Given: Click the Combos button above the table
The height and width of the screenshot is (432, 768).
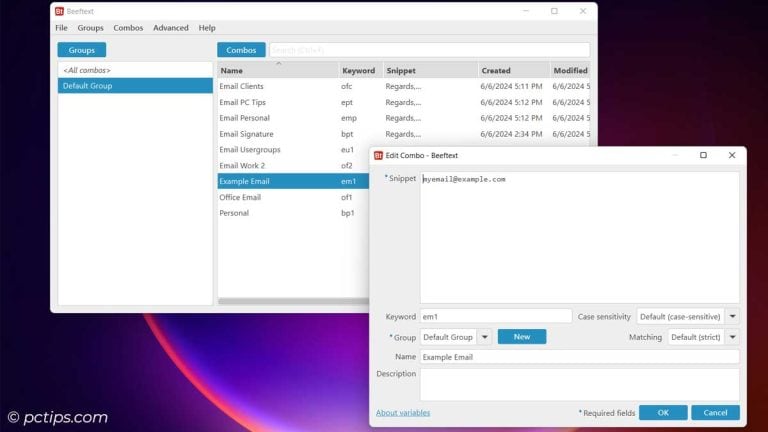Looking at the screenshot, I should (241, 50).
